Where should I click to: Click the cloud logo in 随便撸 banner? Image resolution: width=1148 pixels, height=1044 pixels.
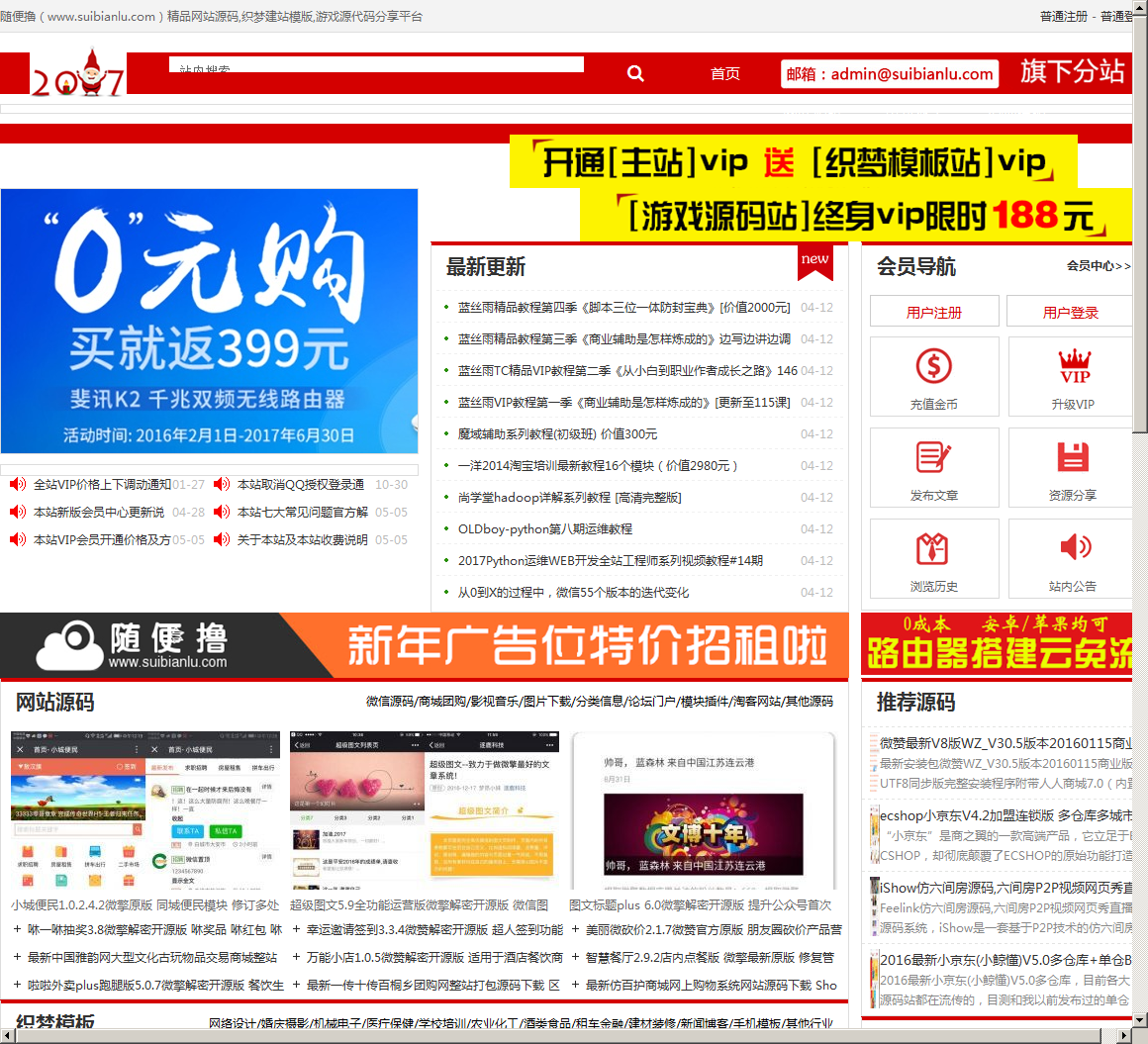click(x=69, y=645)
